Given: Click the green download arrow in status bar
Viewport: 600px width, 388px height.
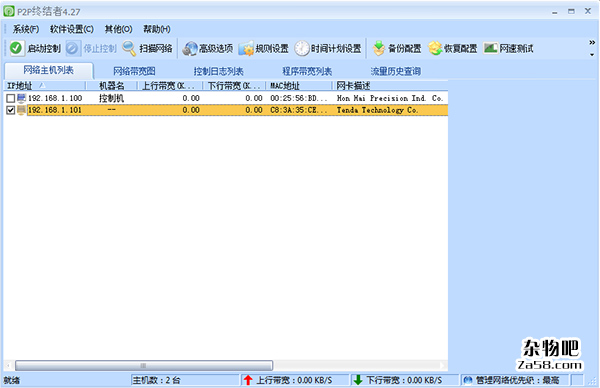Looking at the screenshot, I should [358, 380].
